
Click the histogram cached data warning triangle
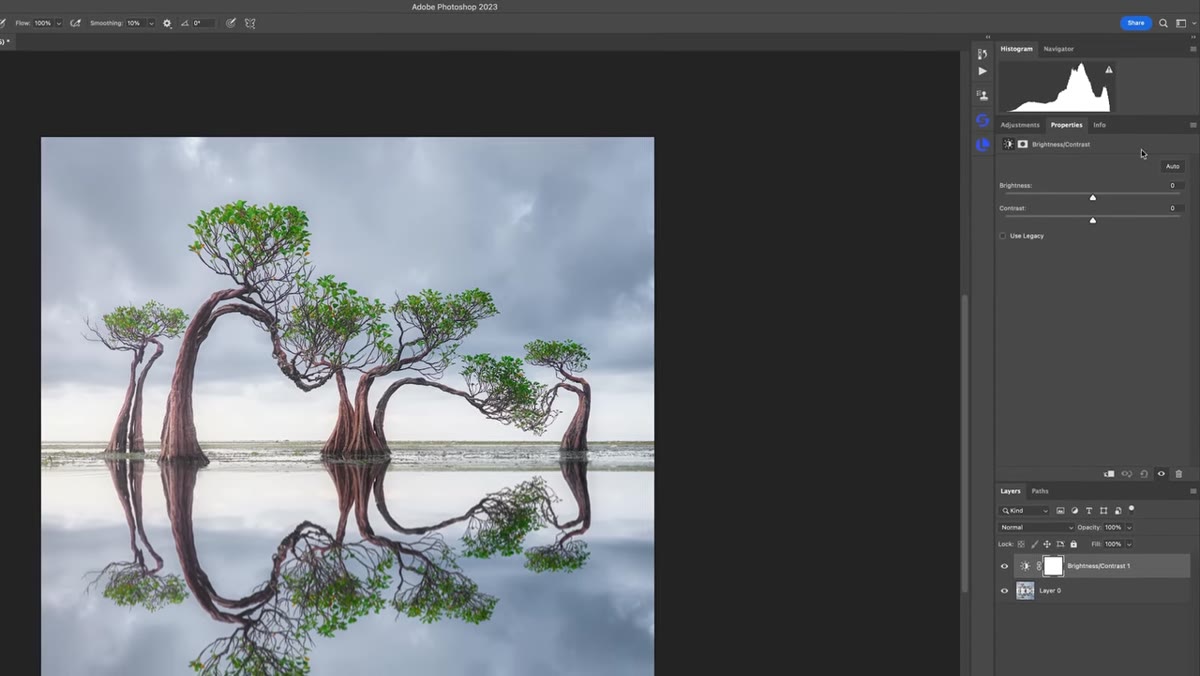coord(1108,70)
